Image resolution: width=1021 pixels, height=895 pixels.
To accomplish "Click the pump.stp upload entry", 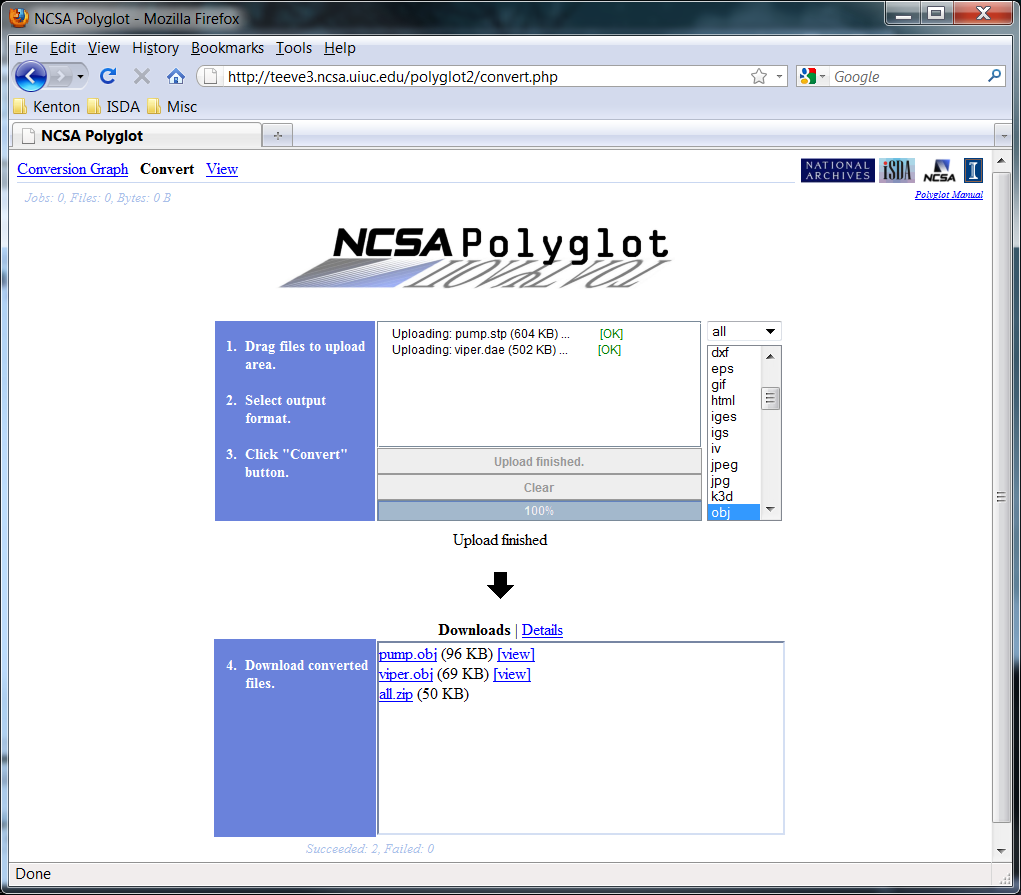I will (x=507, y=334).
